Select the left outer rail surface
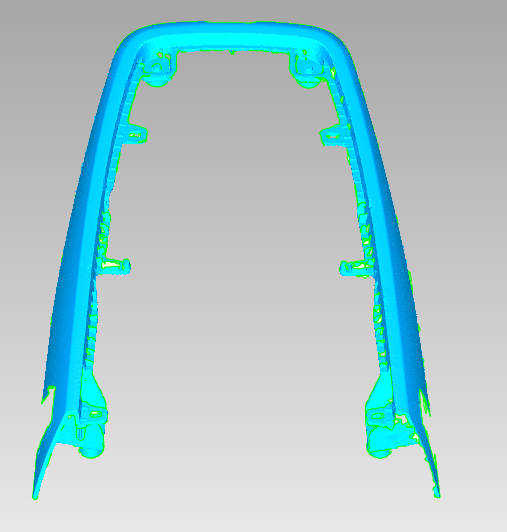 click(x=81, y=238)
